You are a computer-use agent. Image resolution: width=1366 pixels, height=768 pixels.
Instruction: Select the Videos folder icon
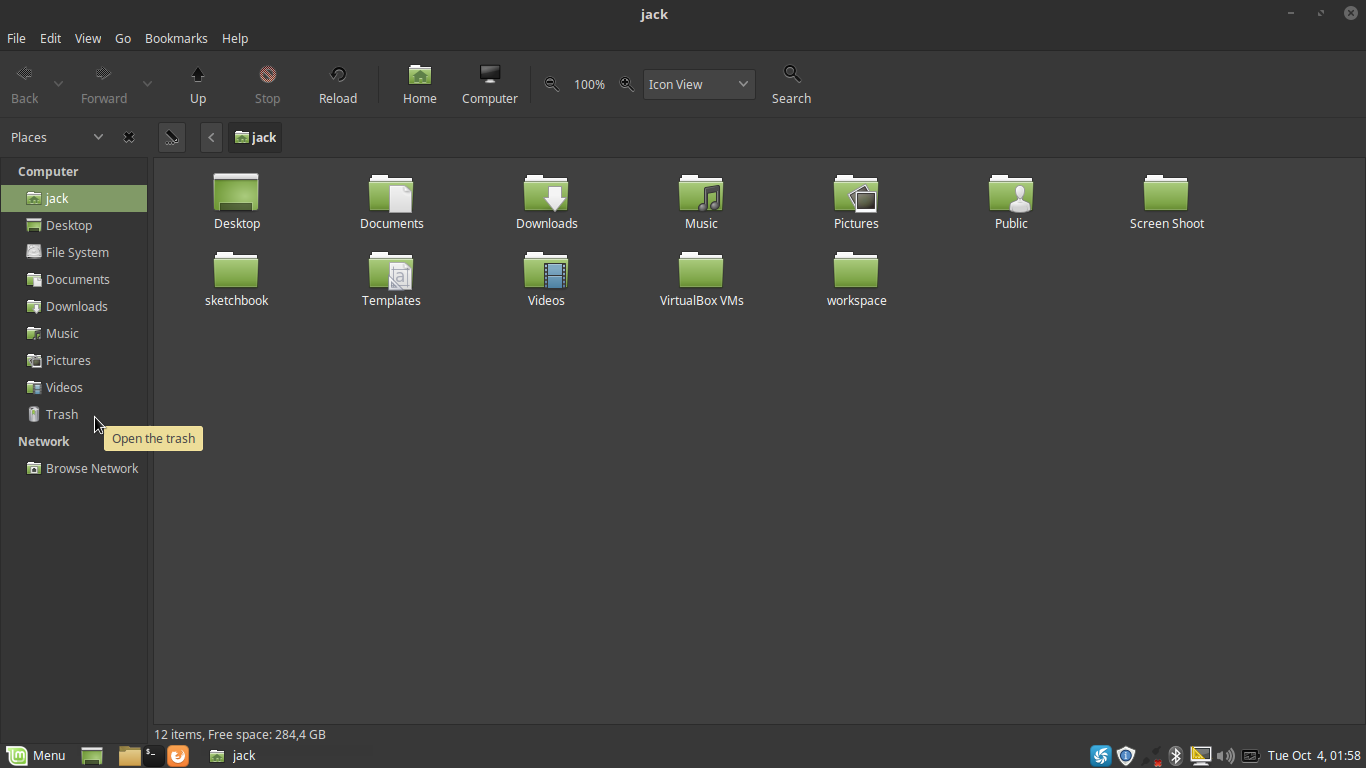pos(546,279)
